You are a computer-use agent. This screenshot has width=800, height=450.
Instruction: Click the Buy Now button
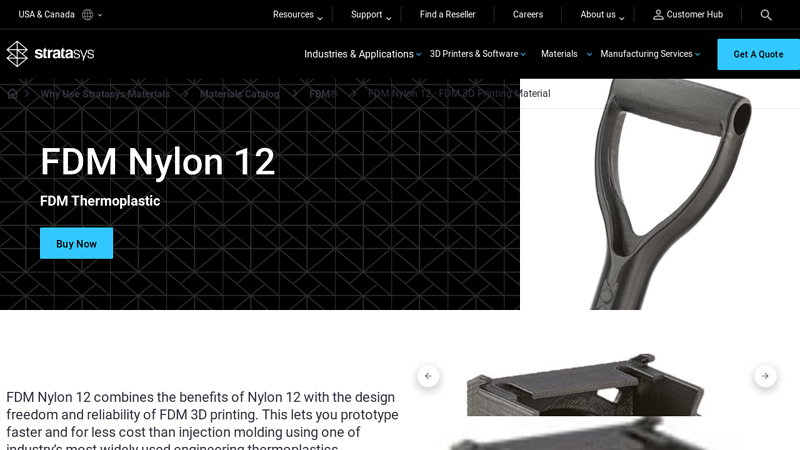point(77,243)
